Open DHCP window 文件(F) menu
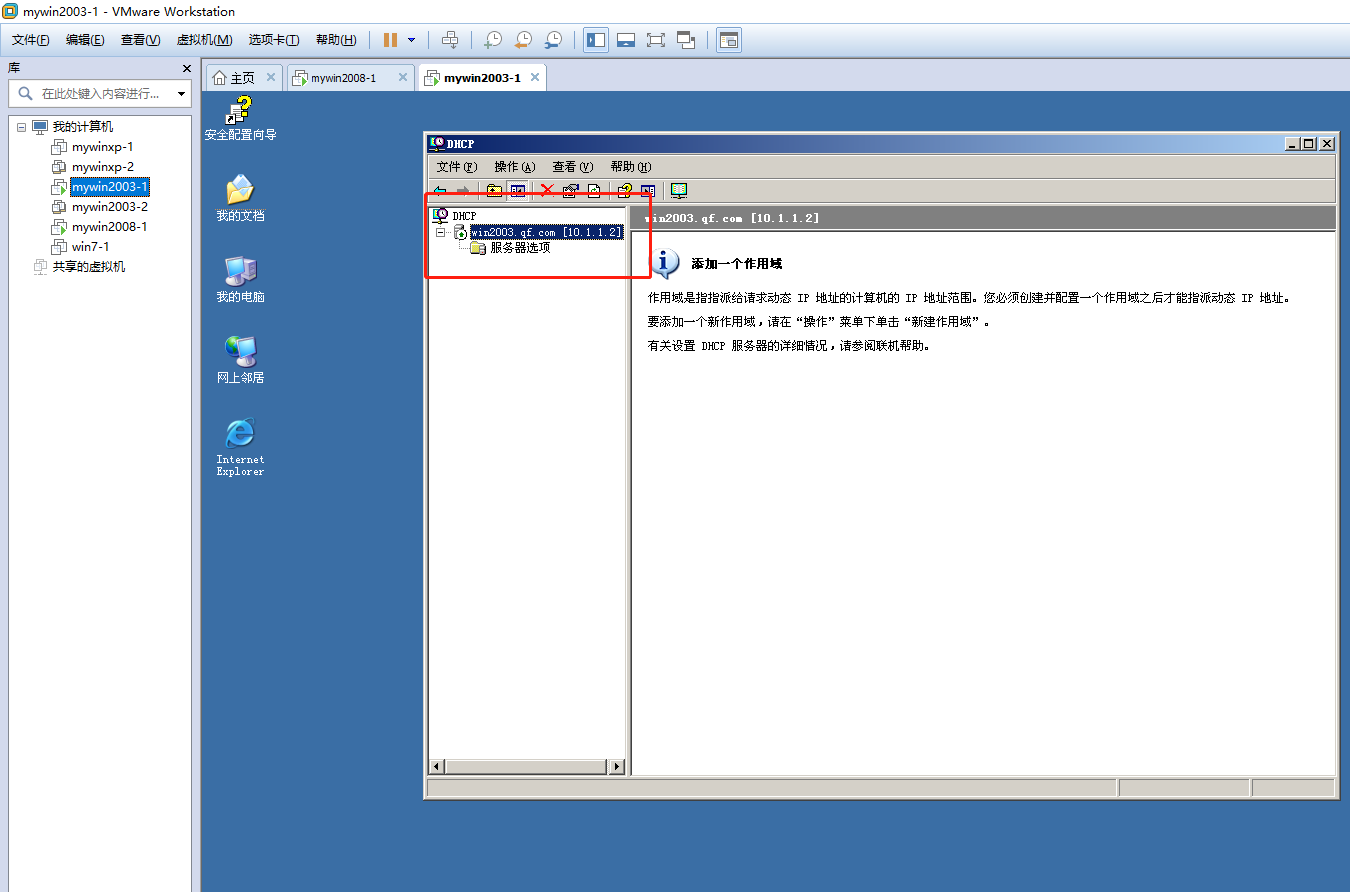 (x=457, y=167)
